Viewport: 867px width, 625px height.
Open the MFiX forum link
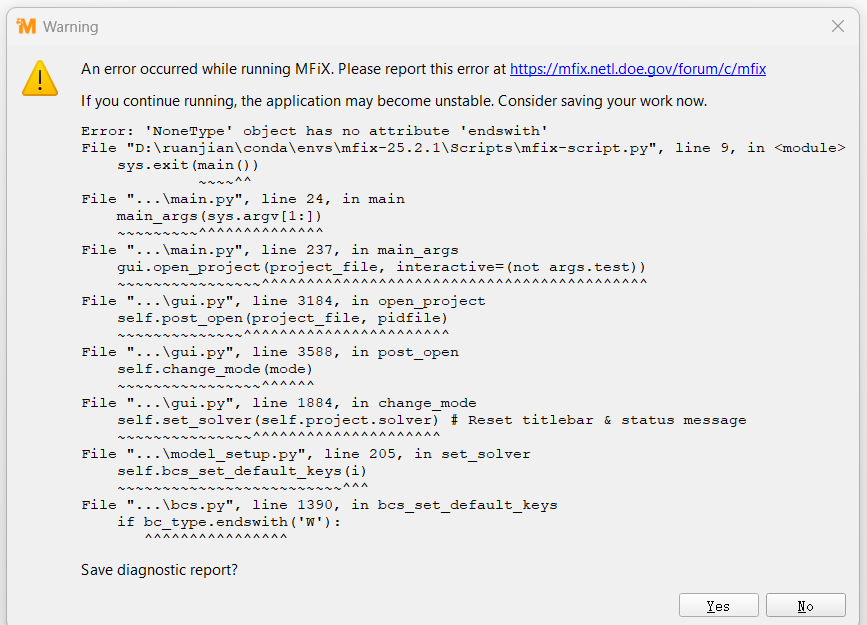[638, 69]
